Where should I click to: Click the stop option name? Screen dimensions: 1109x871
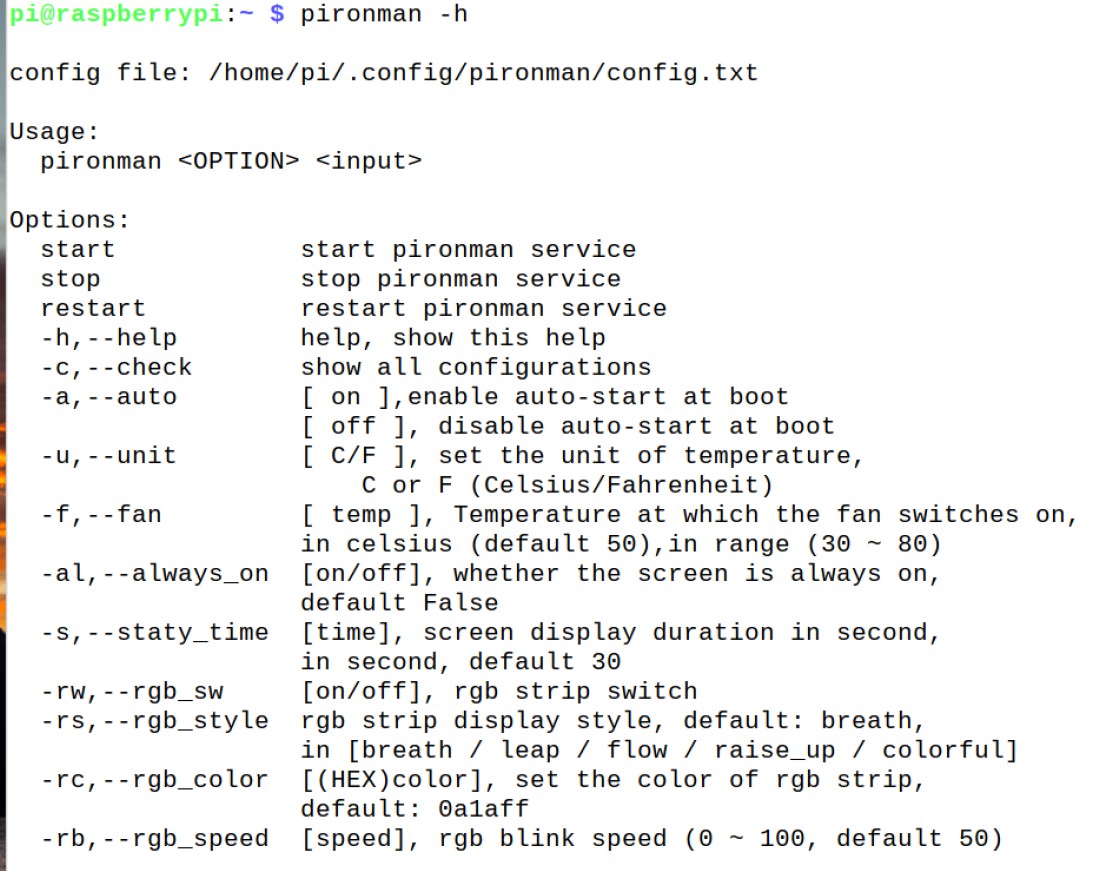pos(70,279)
